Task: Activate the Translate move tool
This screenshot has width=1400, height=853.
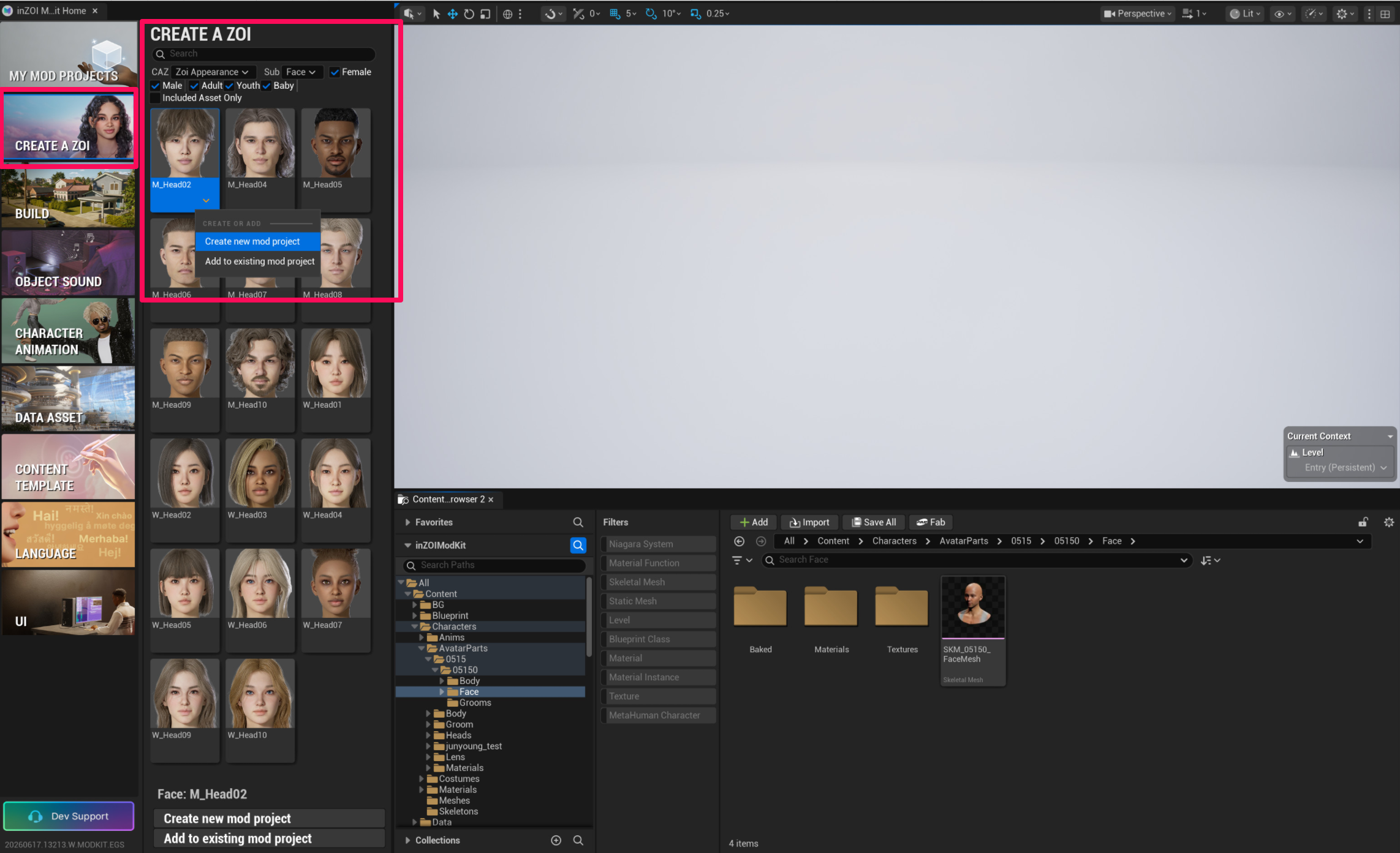Action: (453, 13)
